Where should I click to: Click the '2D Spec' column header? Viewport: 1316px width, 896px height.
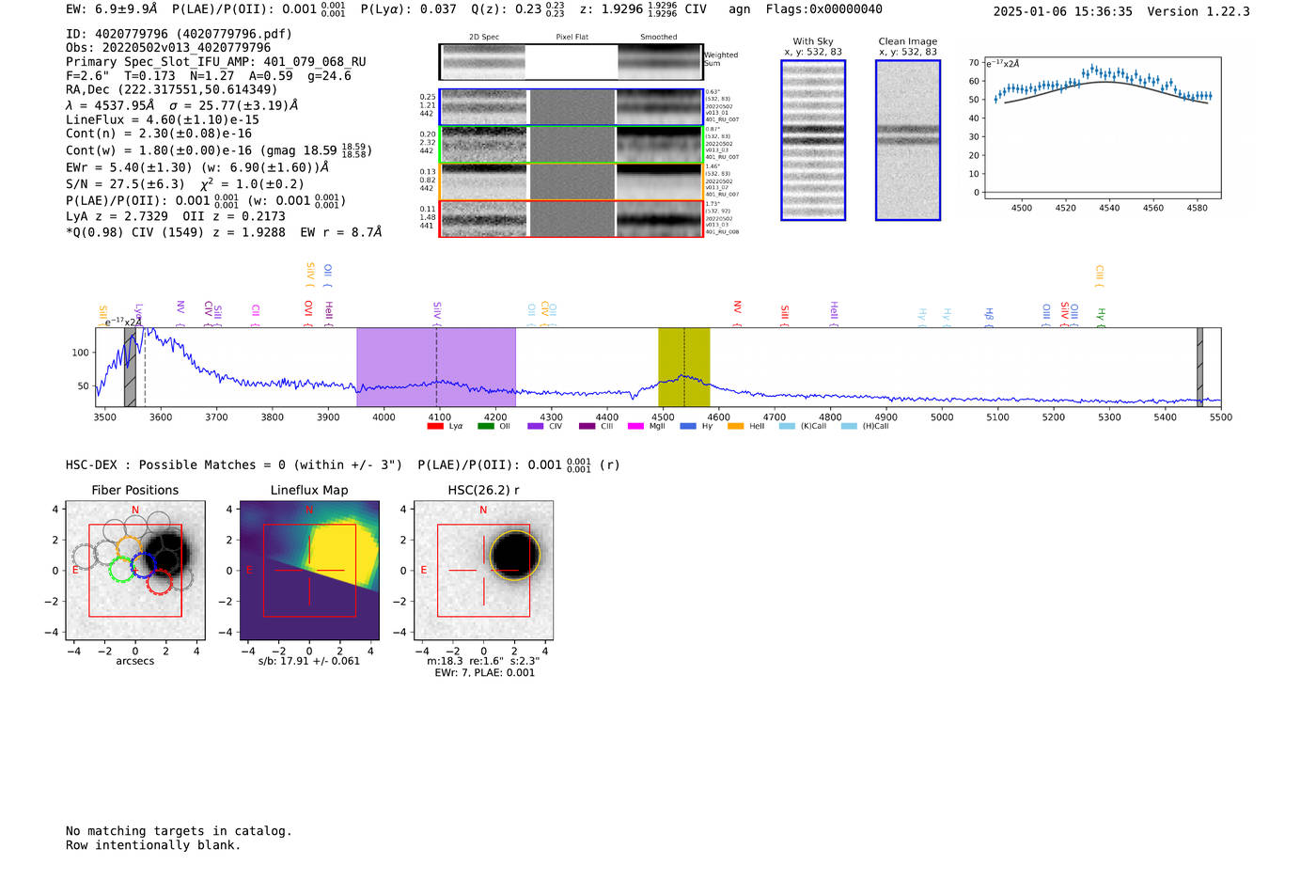pyautogui.click(x=484, y=38)
